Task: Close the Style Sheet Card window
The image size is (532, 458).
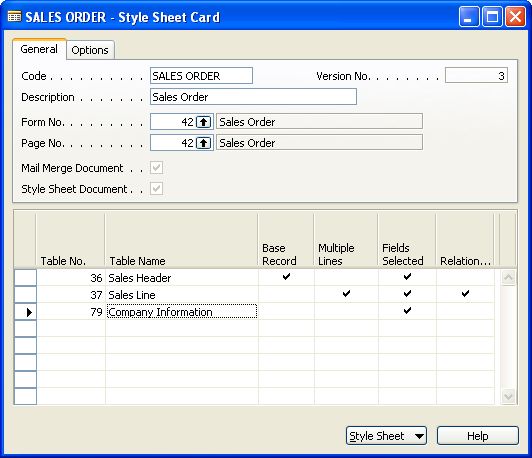Action: (515, 16)
